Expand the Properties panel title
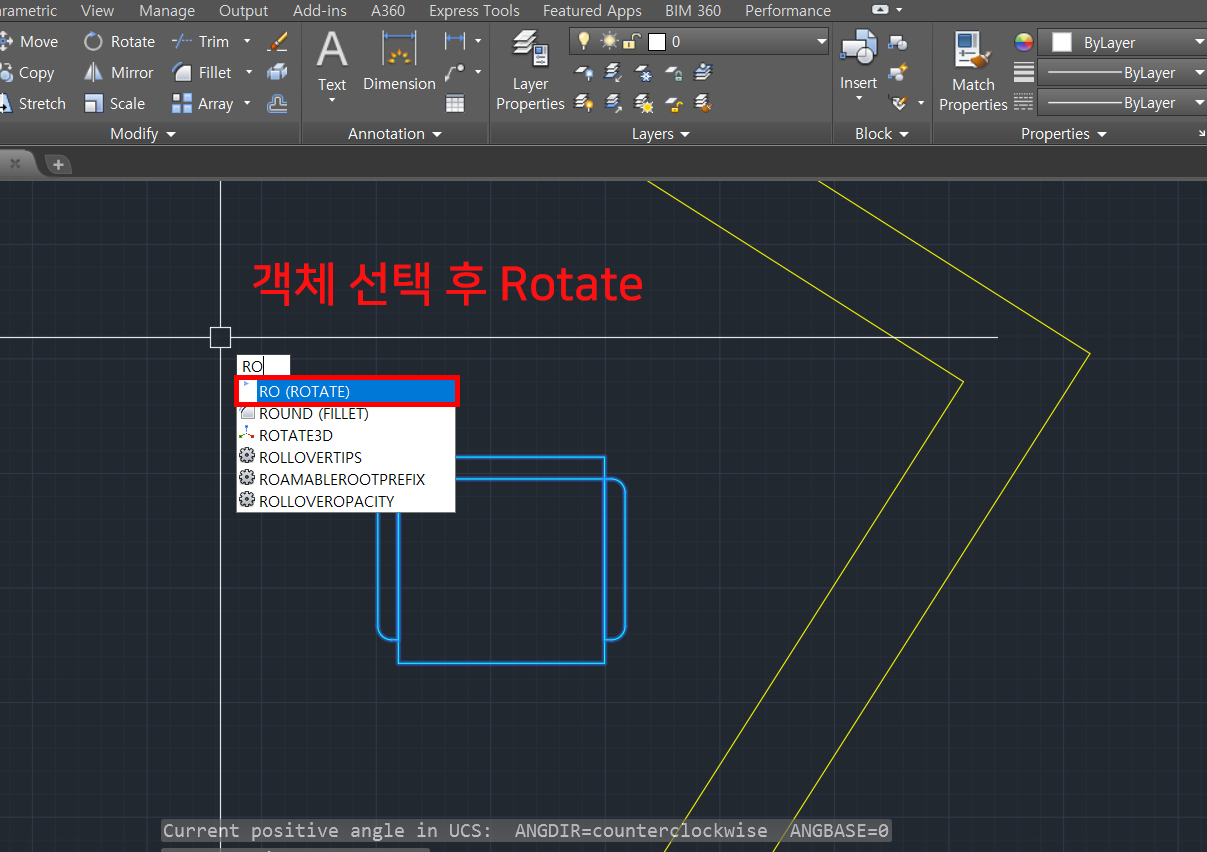This screenshot has width=1207, height=852. pos(1064,134)
